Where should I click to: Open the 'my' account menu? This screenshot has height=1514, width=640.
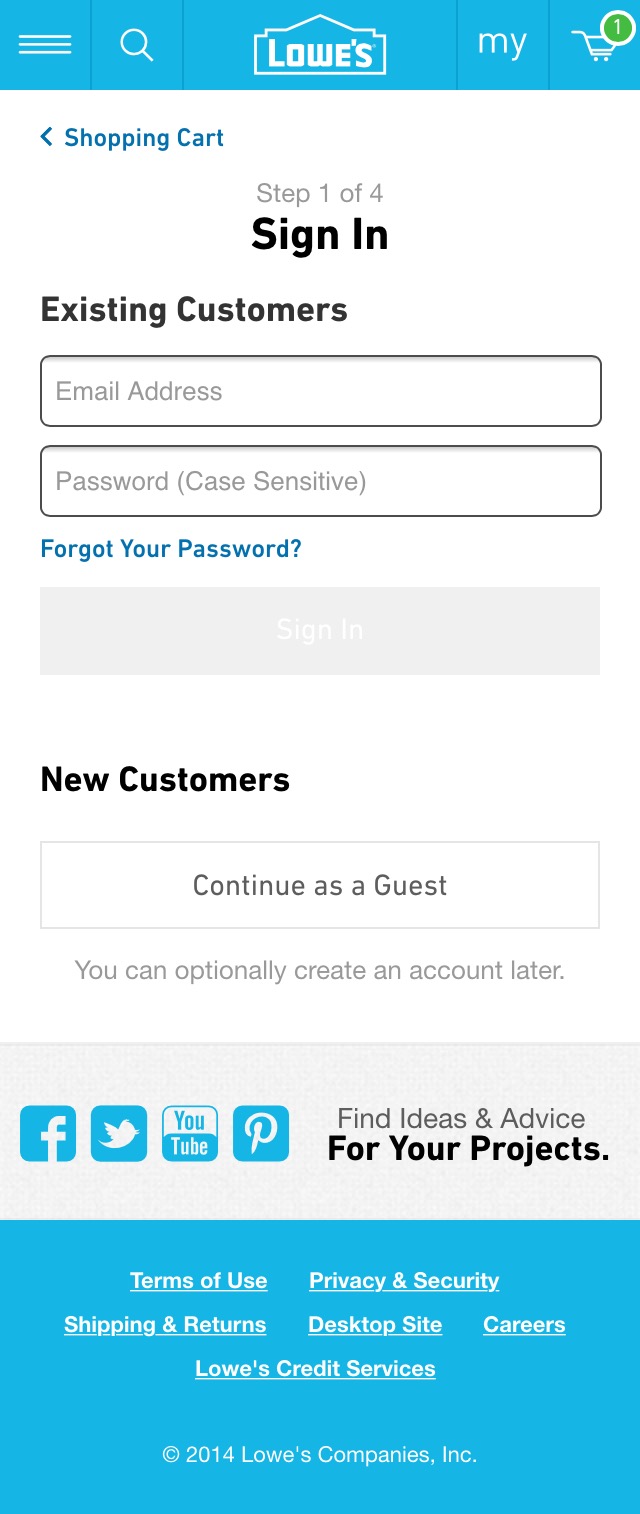pos(503,42)
